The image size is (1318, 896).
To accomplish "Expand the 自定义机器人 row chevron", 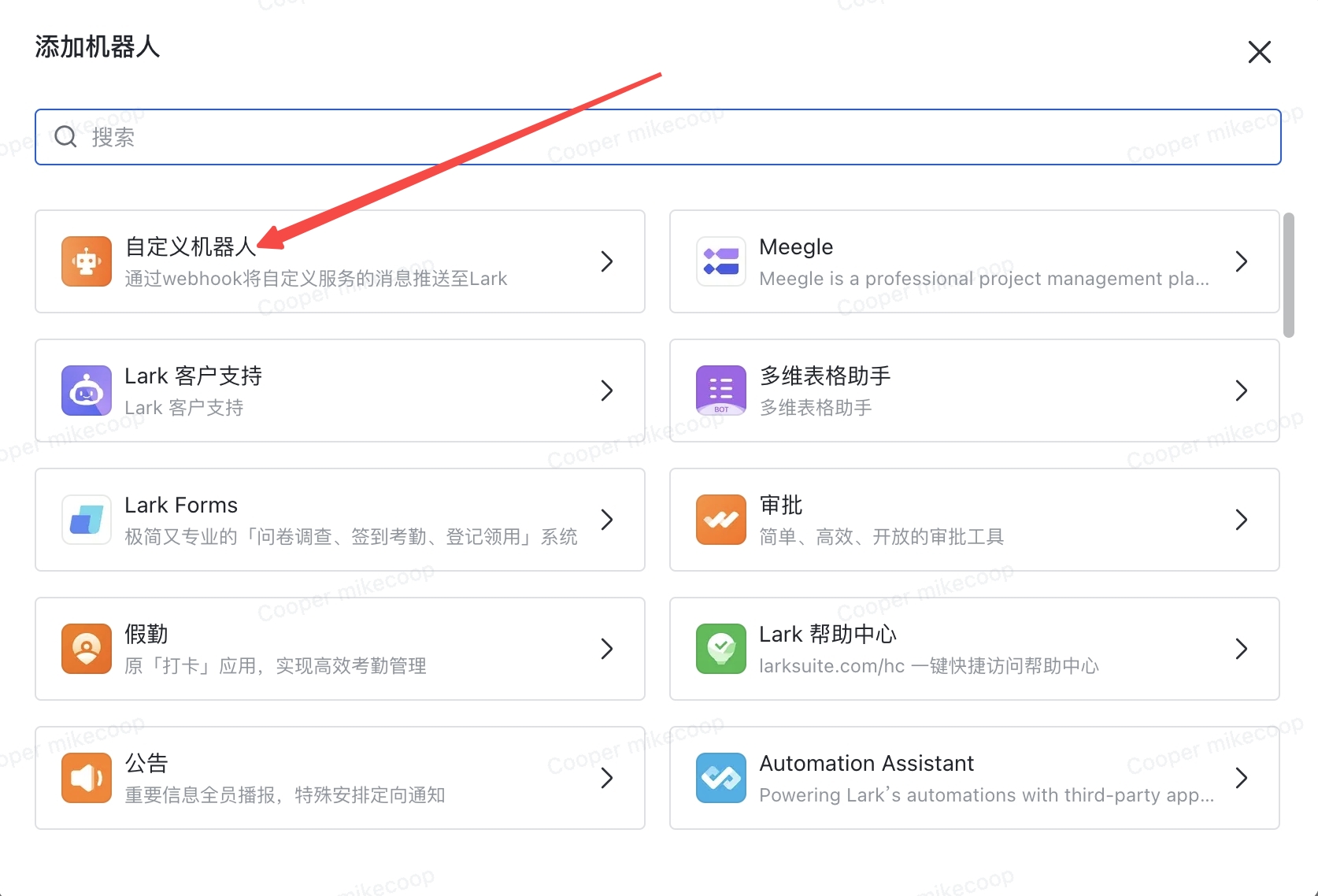I will [607, 261].
